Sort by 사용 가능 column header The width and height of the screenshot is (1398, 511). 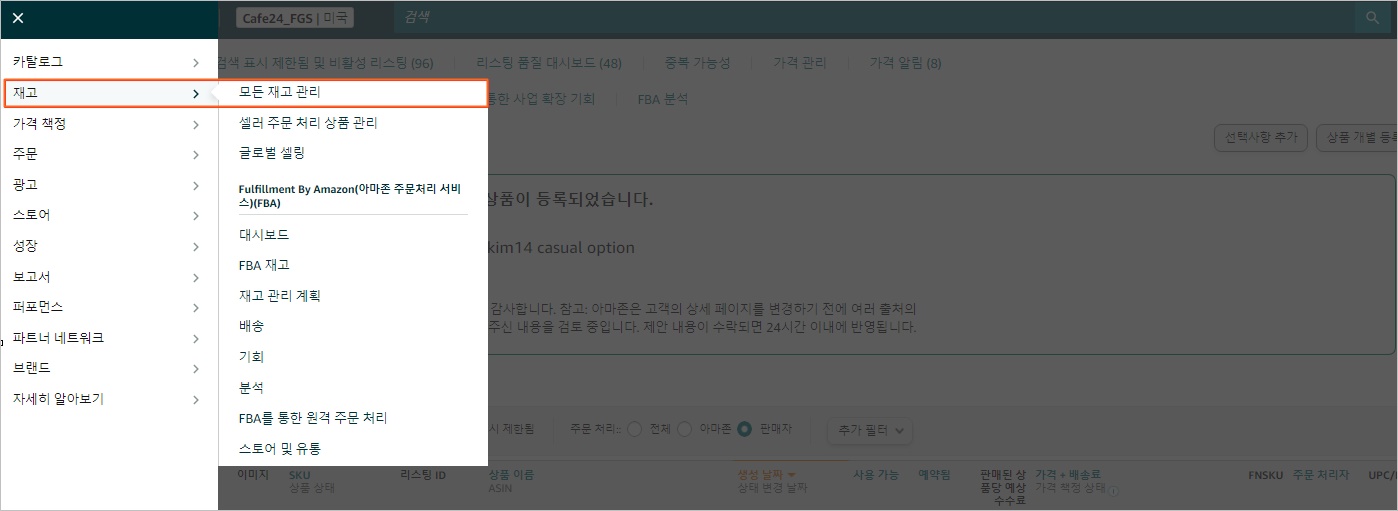(876, 475)
